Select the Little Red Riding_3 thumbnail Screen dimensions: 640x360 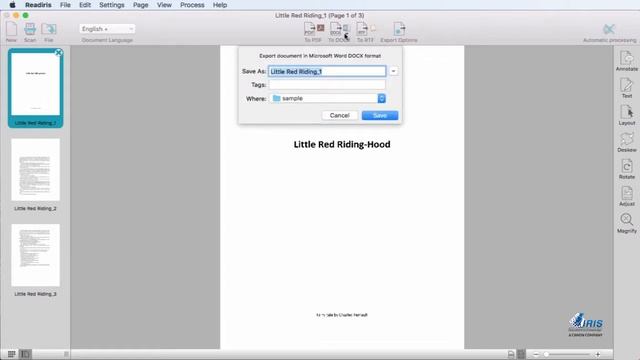[36, 255]
